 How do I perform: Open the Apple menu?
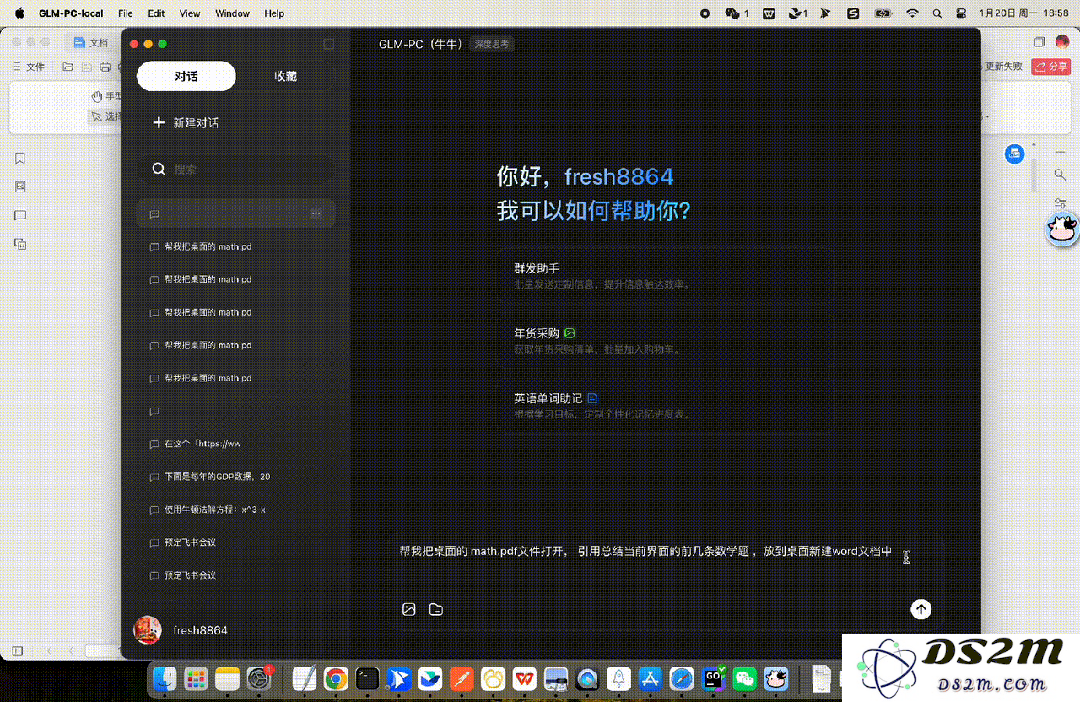(x=19, y=13)
